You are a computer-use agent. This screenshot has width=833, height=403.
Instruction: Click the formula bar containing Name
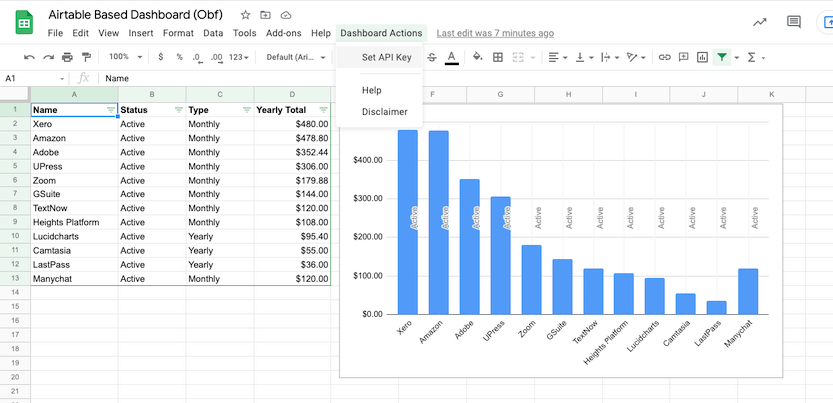click(x=468, y=79)
